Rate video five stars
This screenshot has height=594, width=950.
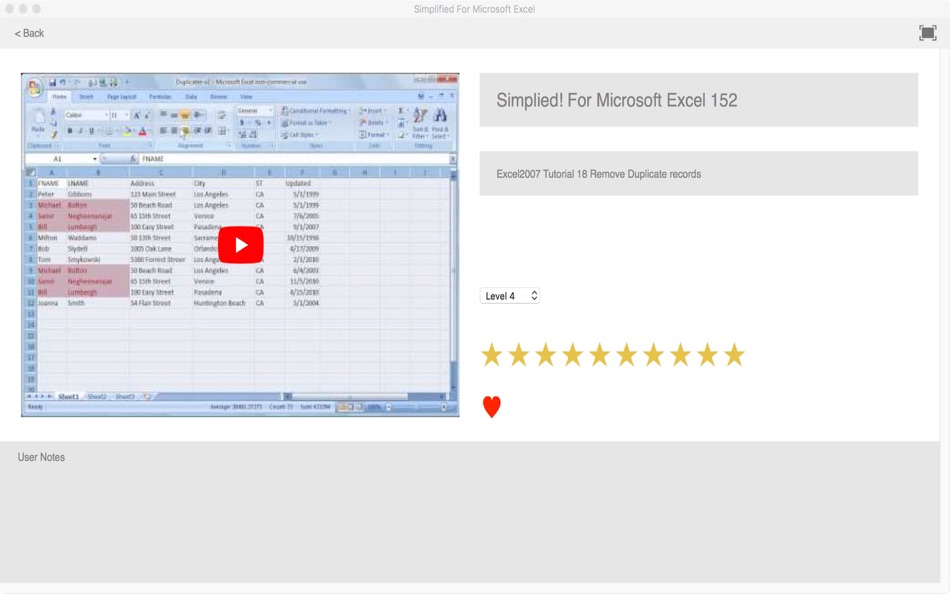click(x=599, y=355)
